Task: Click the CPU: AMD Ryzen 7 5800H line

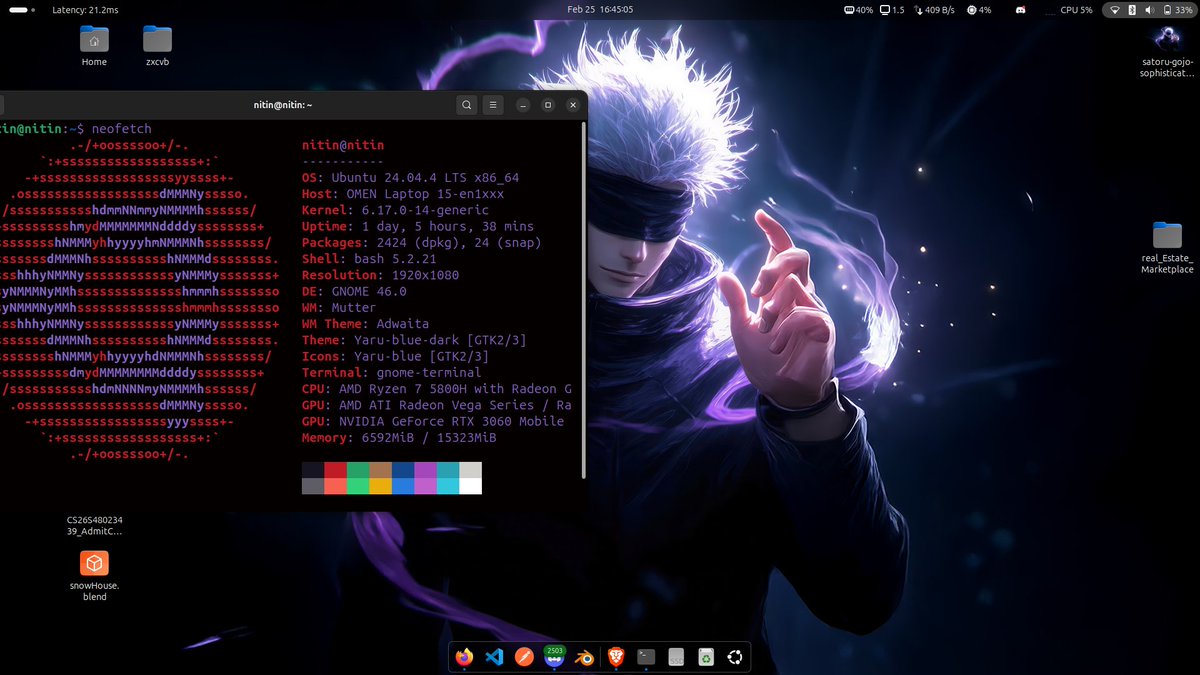Action: (x=437, y=388)
